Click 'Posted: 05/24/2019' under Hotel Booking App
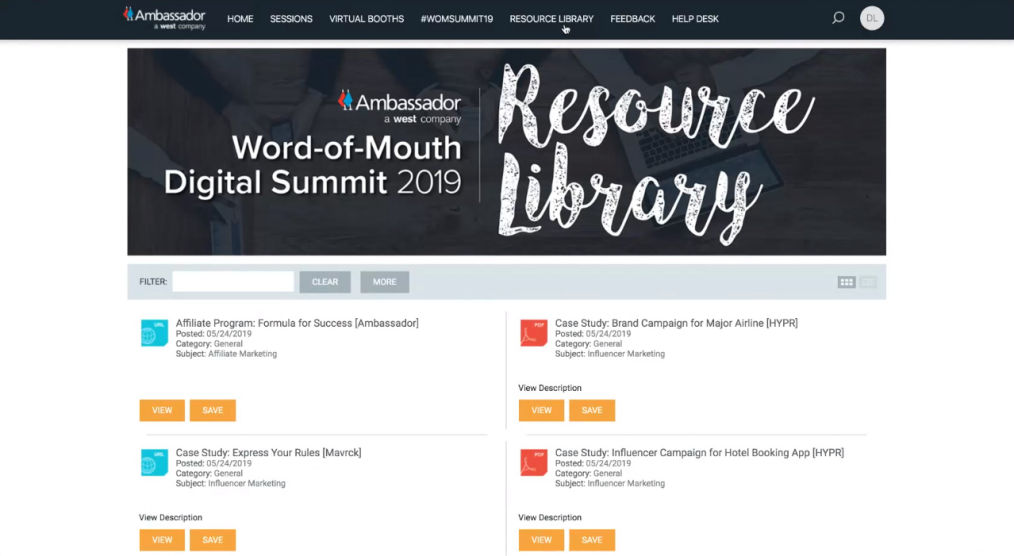Viewport: 1014px width, 556px height. pyautogui.click(x=593, y=464)
